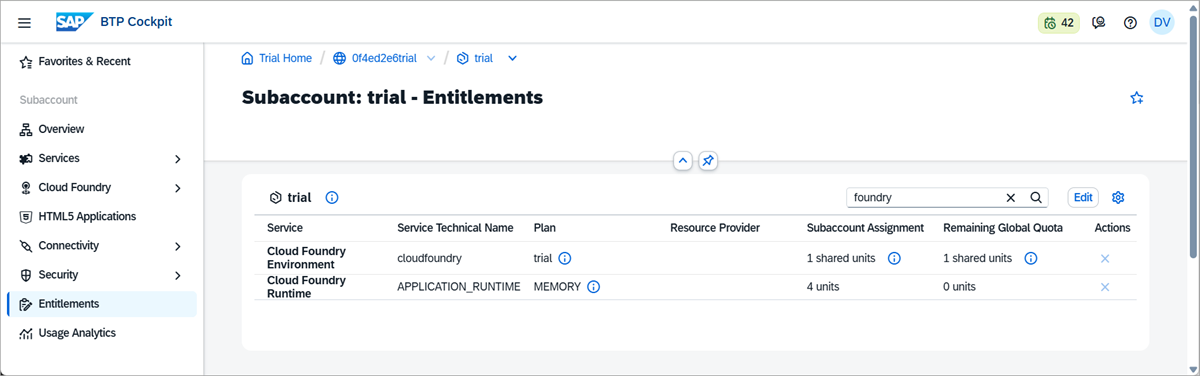Open HTML5 Applications
1200x376 pixels.
point(87,216)
